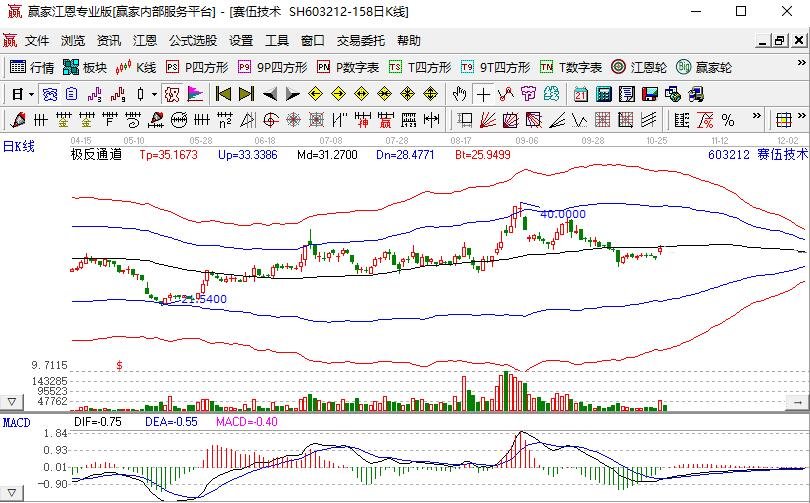Open the 工具 menu
Screen dimensions: 810x503
tap(277, 41)
